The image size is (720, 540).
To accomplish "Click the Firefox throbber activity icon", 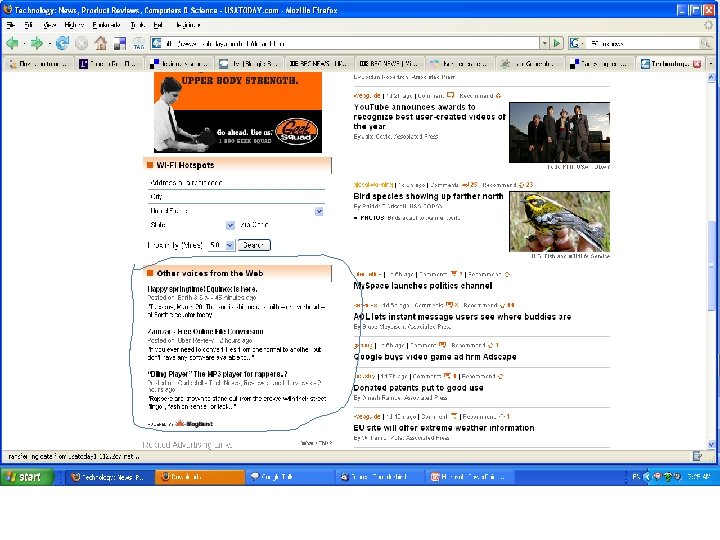I will coord(709,25).
